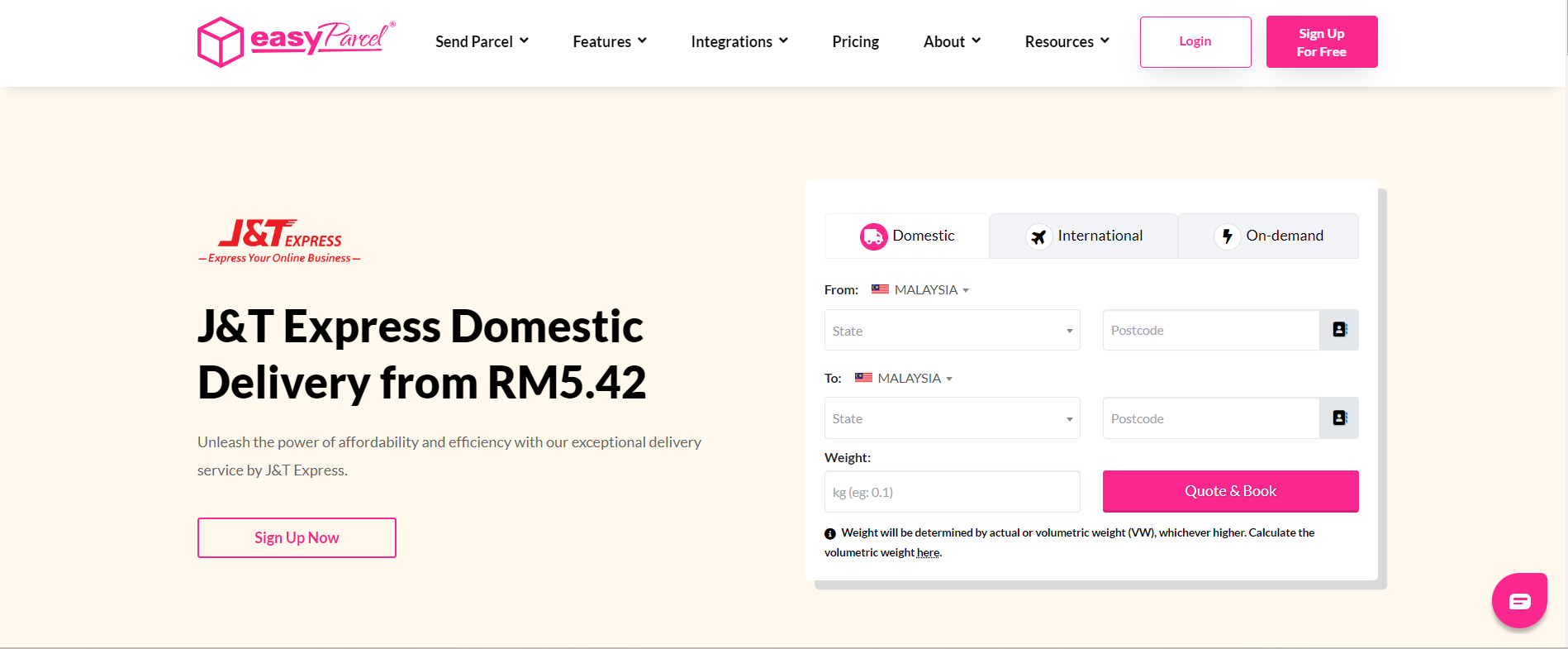The width and height of the screenshot is (1568, 649).
Task: Click the Login button
Action: (x=1195, y=41)
